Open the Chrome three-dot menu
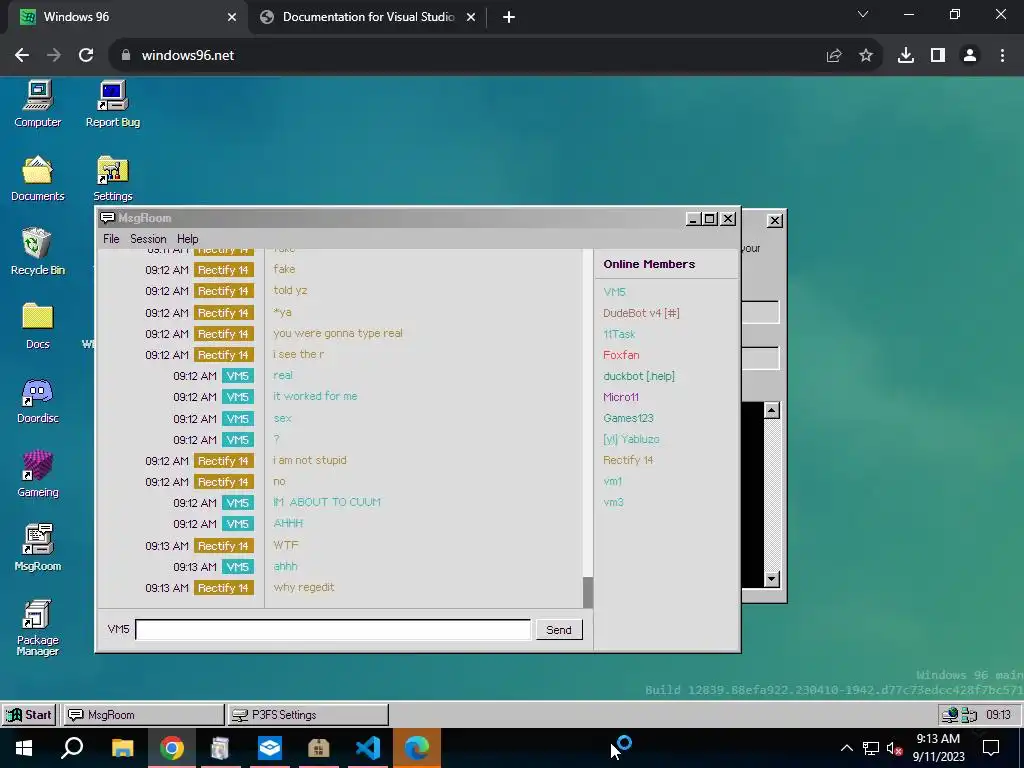Viewport: 1024px width, 768px height. [x=1002, y=56]
